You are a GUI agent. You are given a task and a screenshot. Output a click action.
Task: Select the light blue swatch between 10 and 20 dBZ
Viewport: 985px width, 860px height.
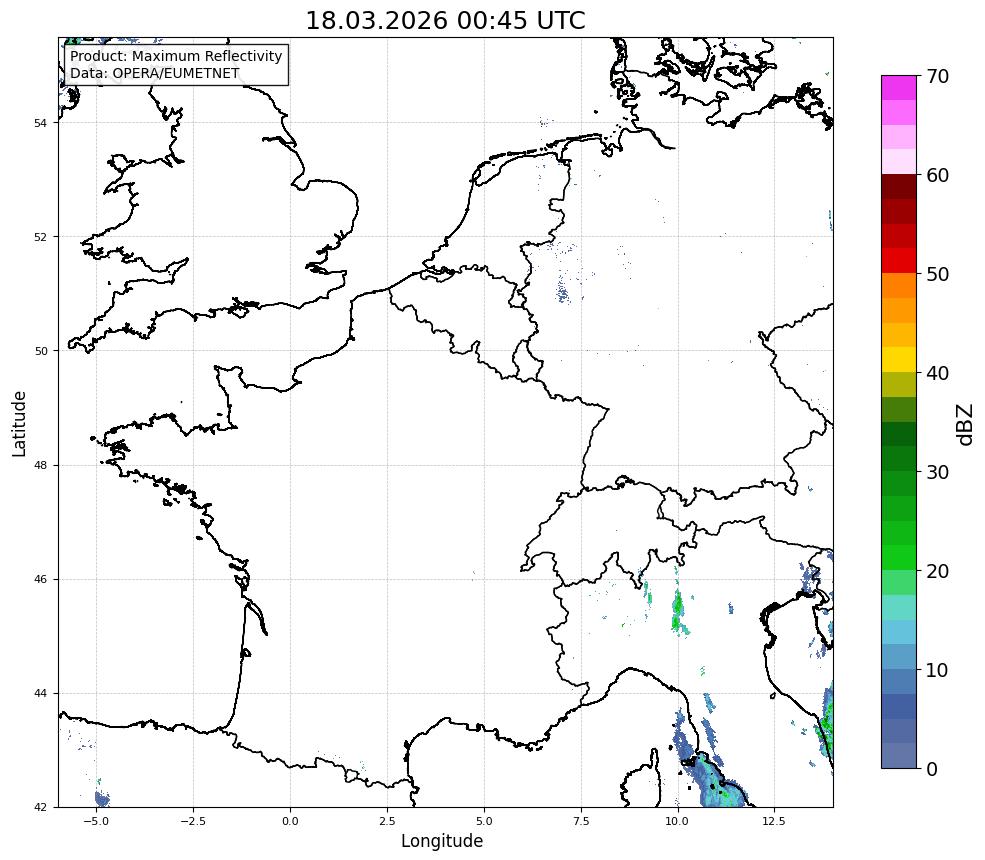(x=899, y=633)
